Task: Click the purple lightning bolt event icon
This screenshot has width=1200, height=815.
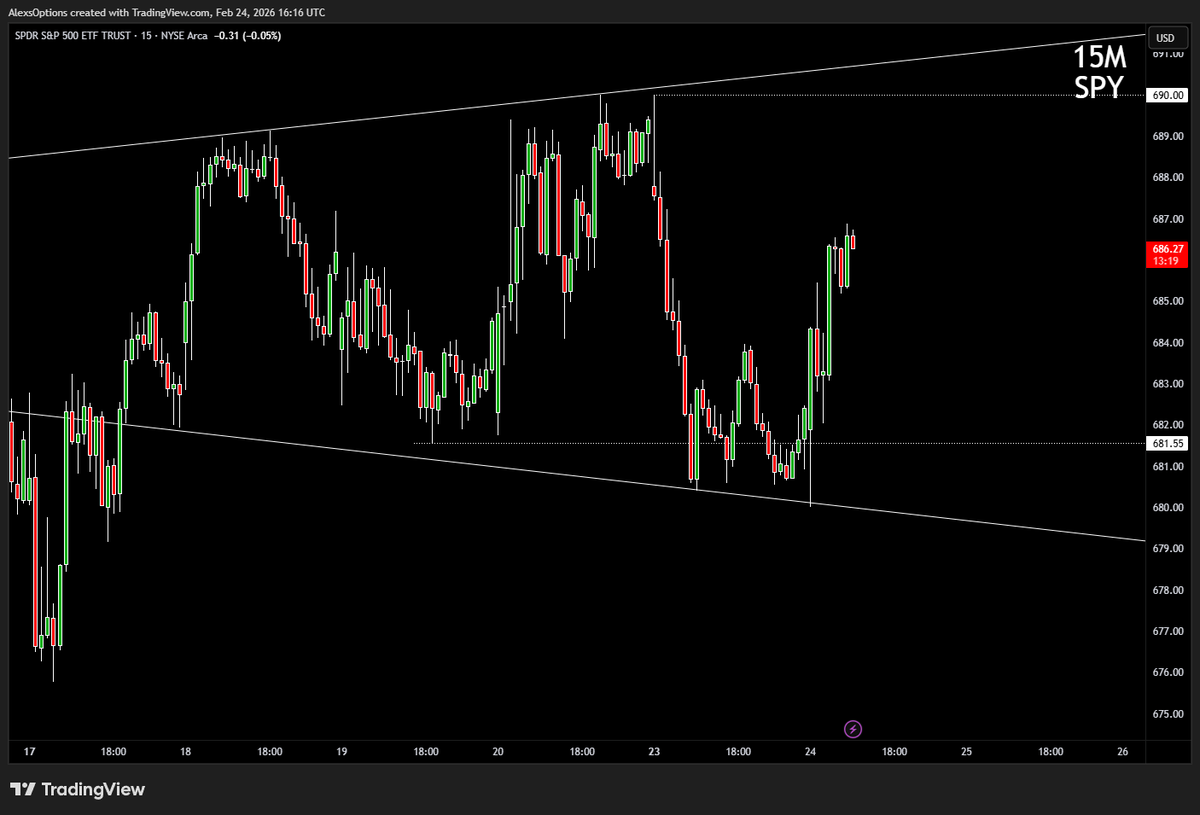Action: point(852,729)
